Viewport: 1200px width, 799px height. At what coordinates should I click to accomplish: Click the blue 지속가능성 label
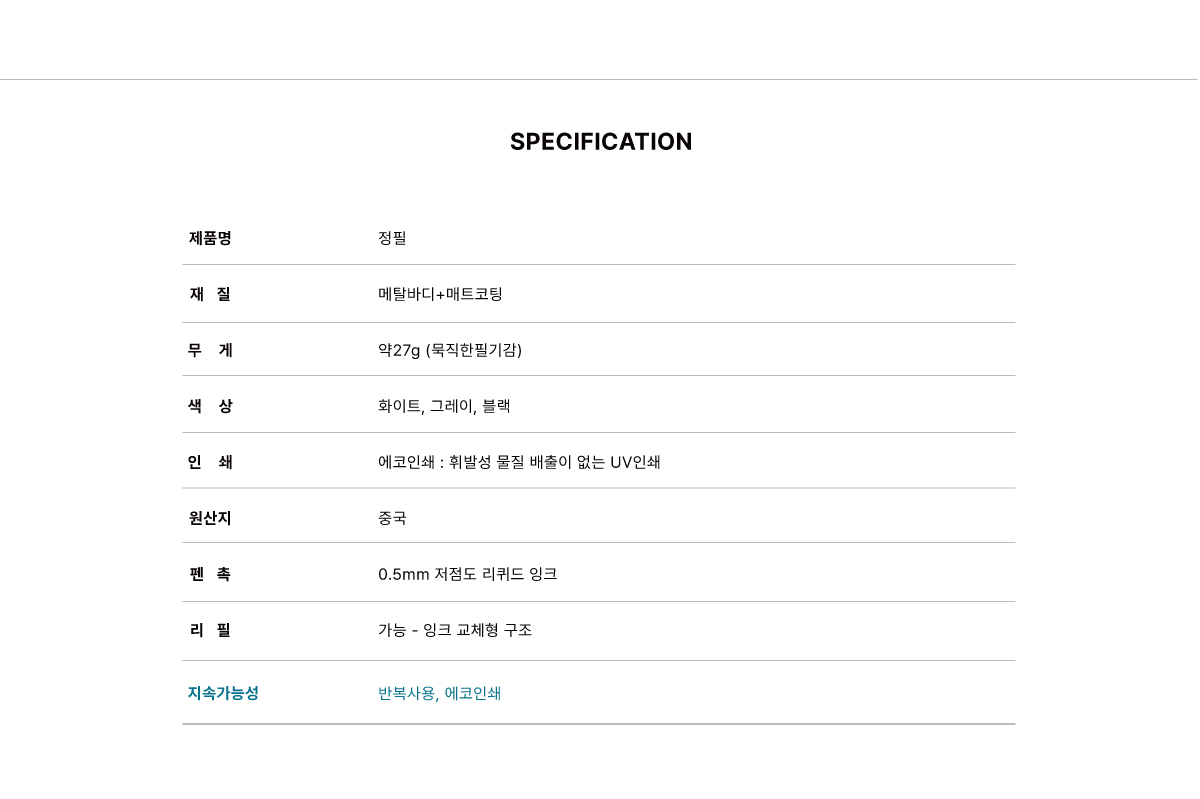pyautogui.click(x=223, y=693)
